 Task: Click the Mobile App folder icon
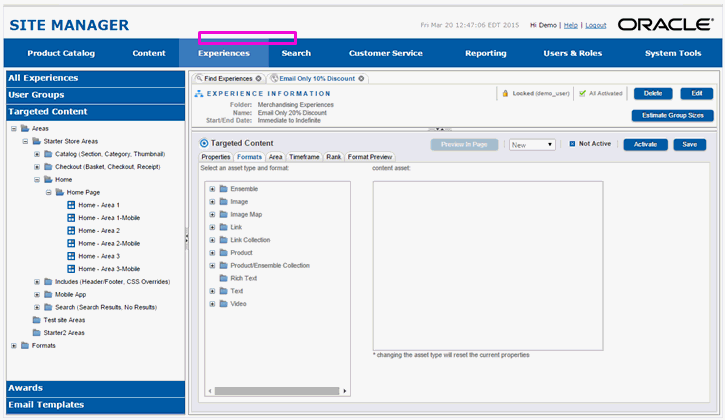coord(48,294)
